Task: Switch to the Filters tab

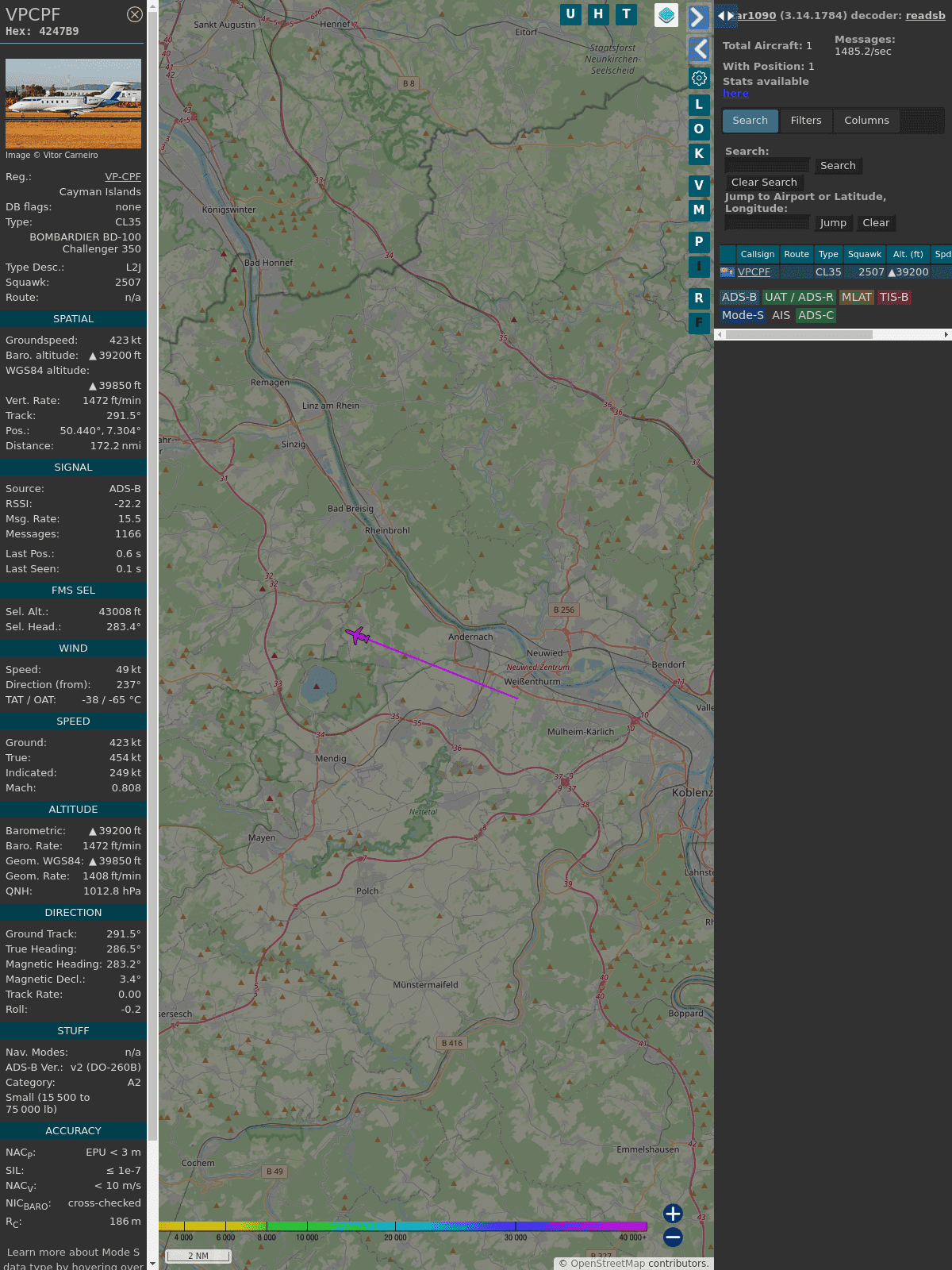Action: click(805, 121)
